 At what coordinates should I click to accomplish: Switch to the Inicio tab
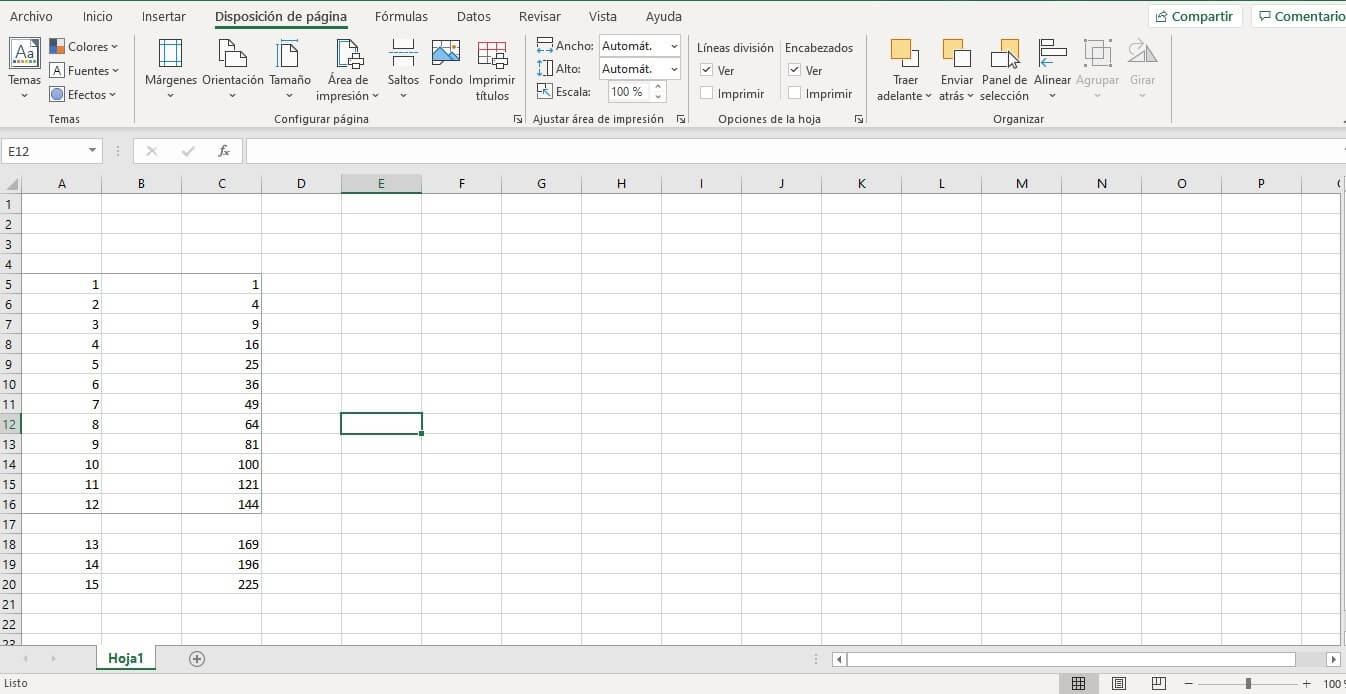click(98, 16)
